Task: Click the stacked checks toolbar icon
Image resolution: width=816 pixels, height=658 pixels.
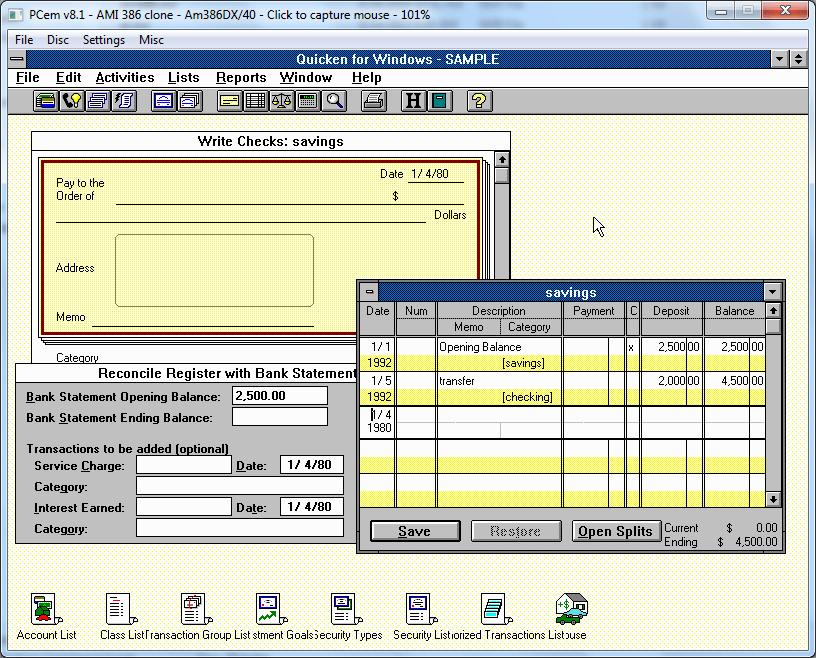Action: tap(190, 101)
